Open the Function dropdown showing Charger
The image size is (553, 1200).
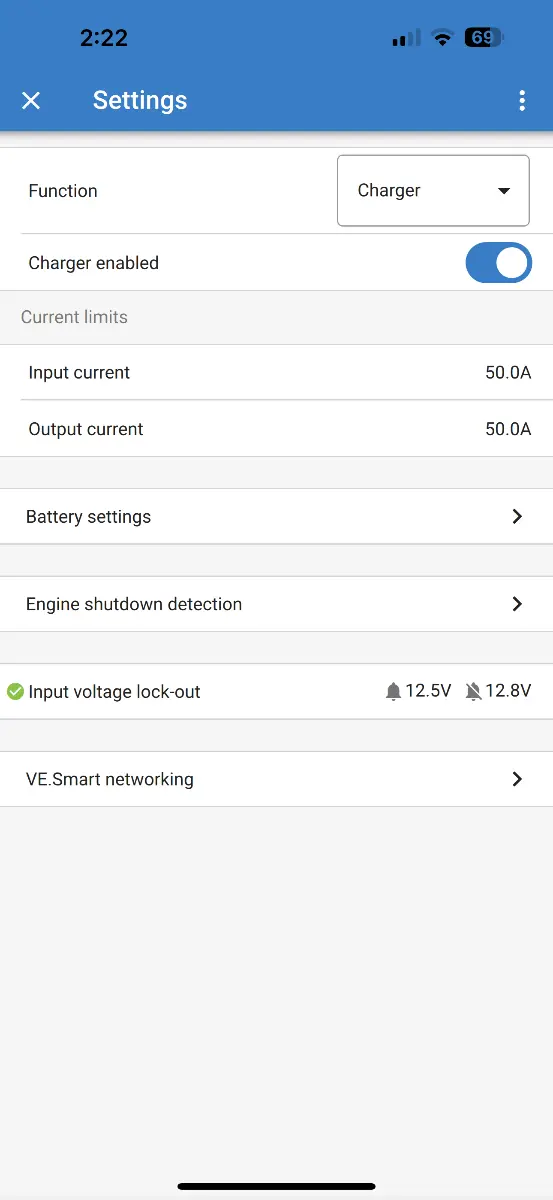433,190
